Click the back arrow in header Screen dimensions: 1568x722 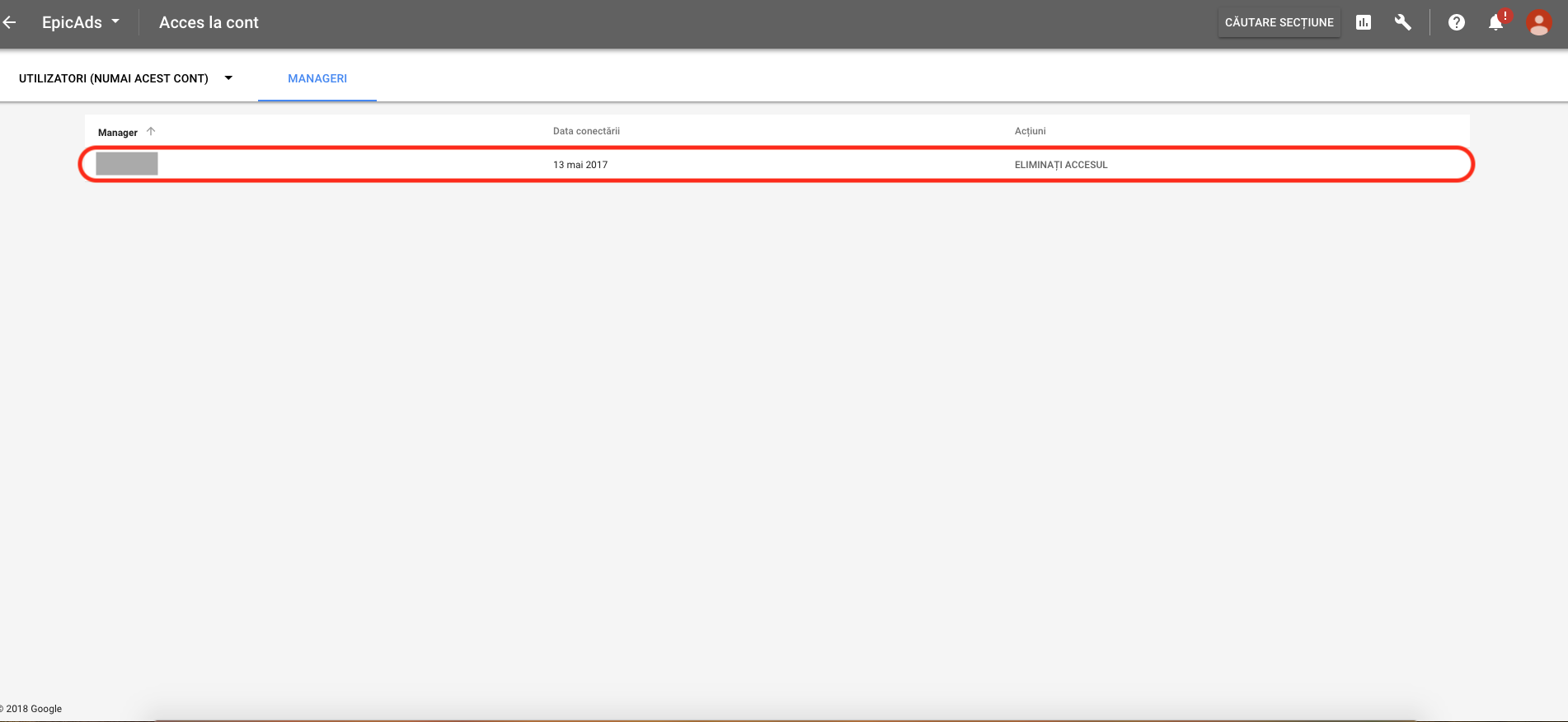pyautogui.click(x=10, y=22)
